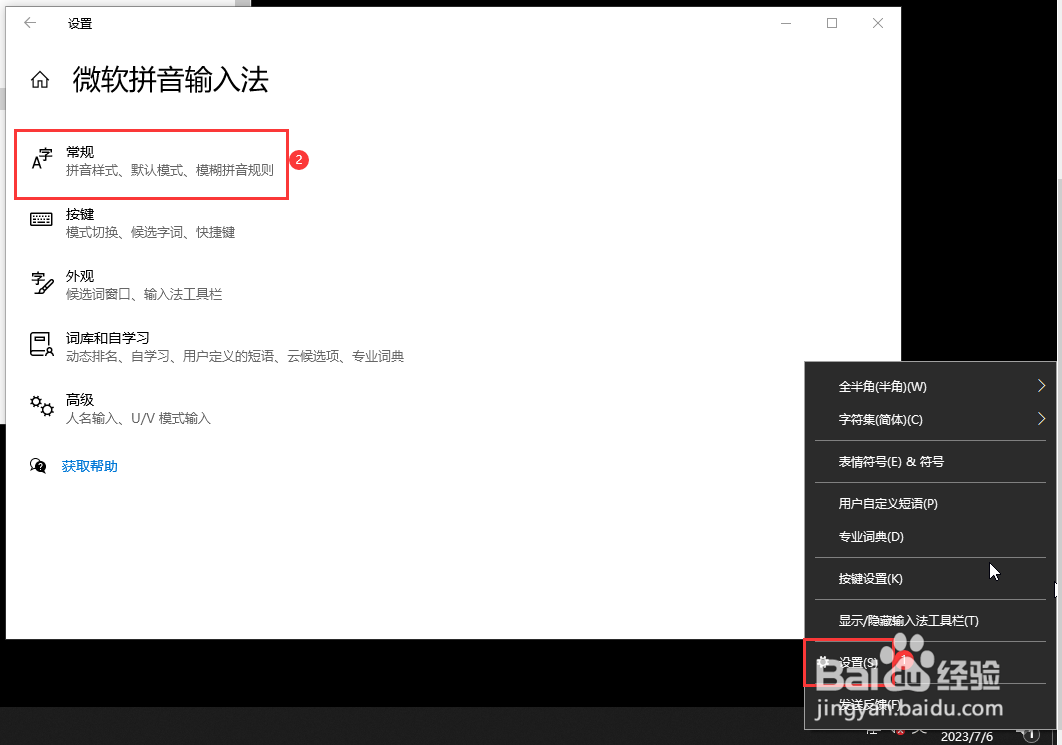
Task: Click the 2023/7/6 taskbar date
Action: [967, 737]
